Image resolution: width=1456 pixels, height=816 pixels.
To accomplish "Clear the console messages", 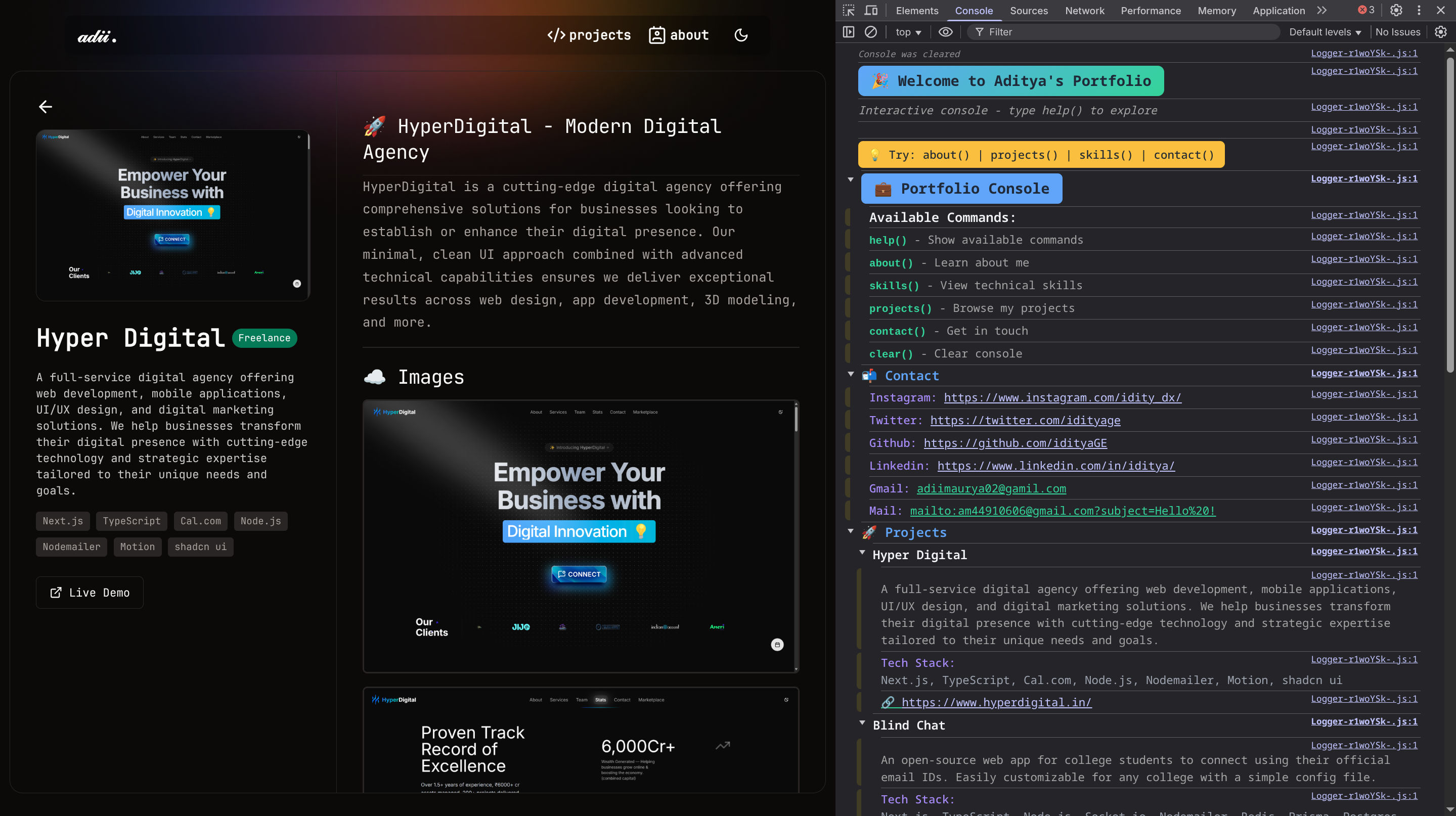I will coord(870,32).
